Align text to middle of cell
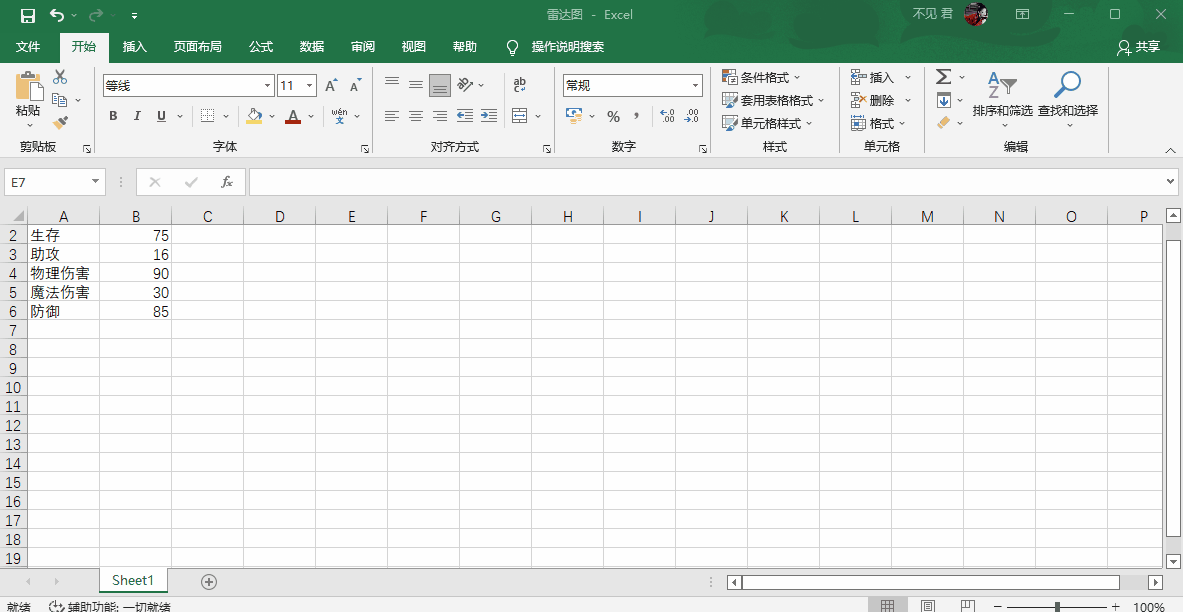This screenshot has height=612, width=1183. click(416, 85)
